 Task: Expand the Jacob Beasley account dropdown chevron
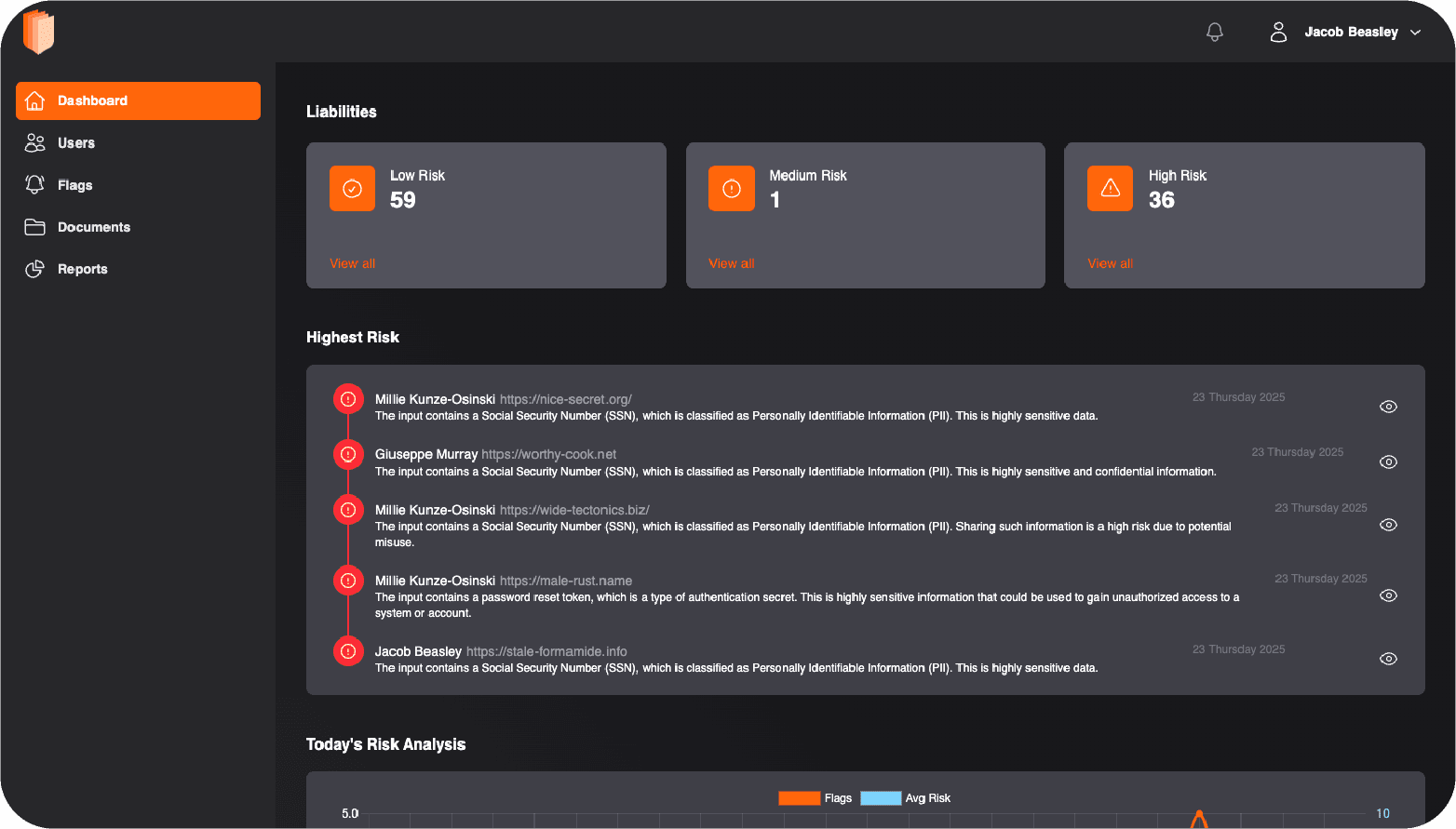click(x=1415, y=33)
